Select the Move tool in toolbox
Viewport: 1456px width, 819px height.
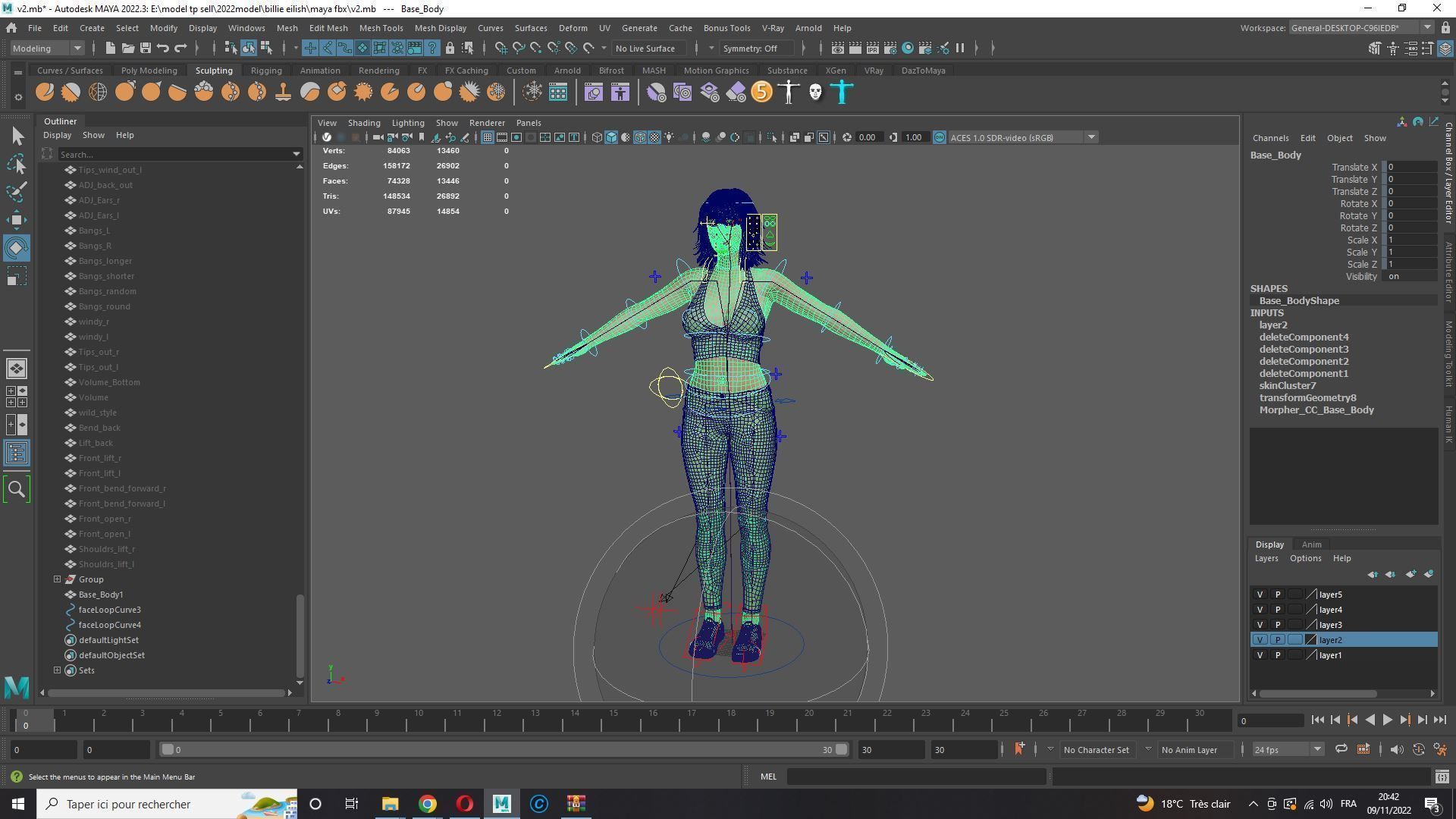pos(17,220)
